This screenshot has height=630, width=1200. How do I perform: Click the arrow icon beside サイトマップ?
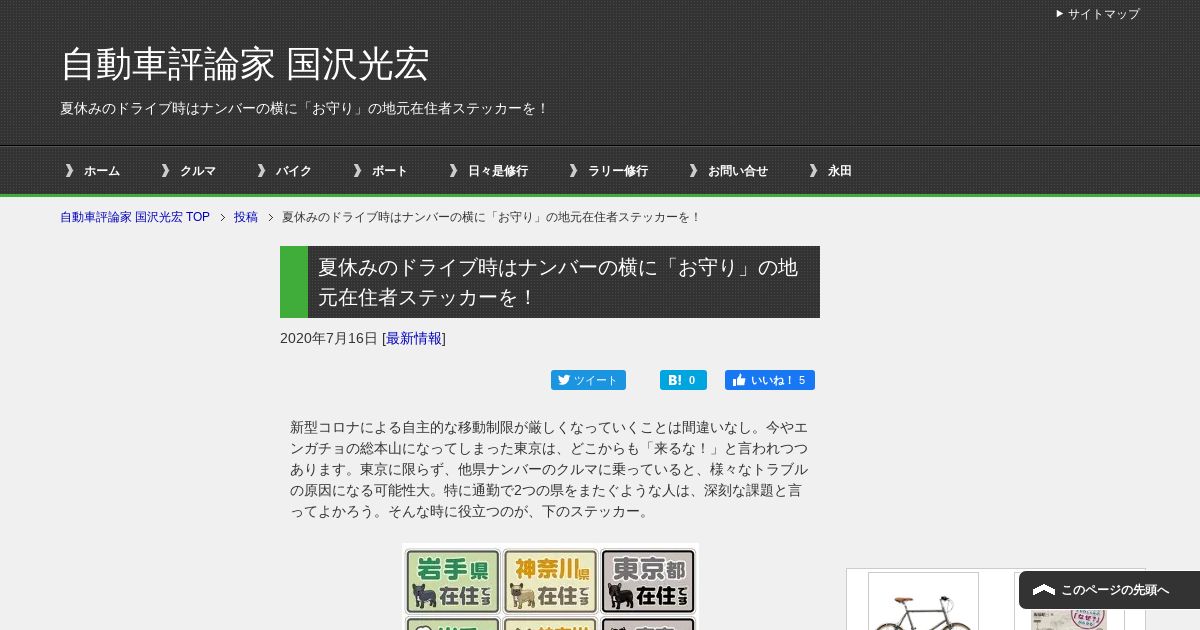point(1060,14)
